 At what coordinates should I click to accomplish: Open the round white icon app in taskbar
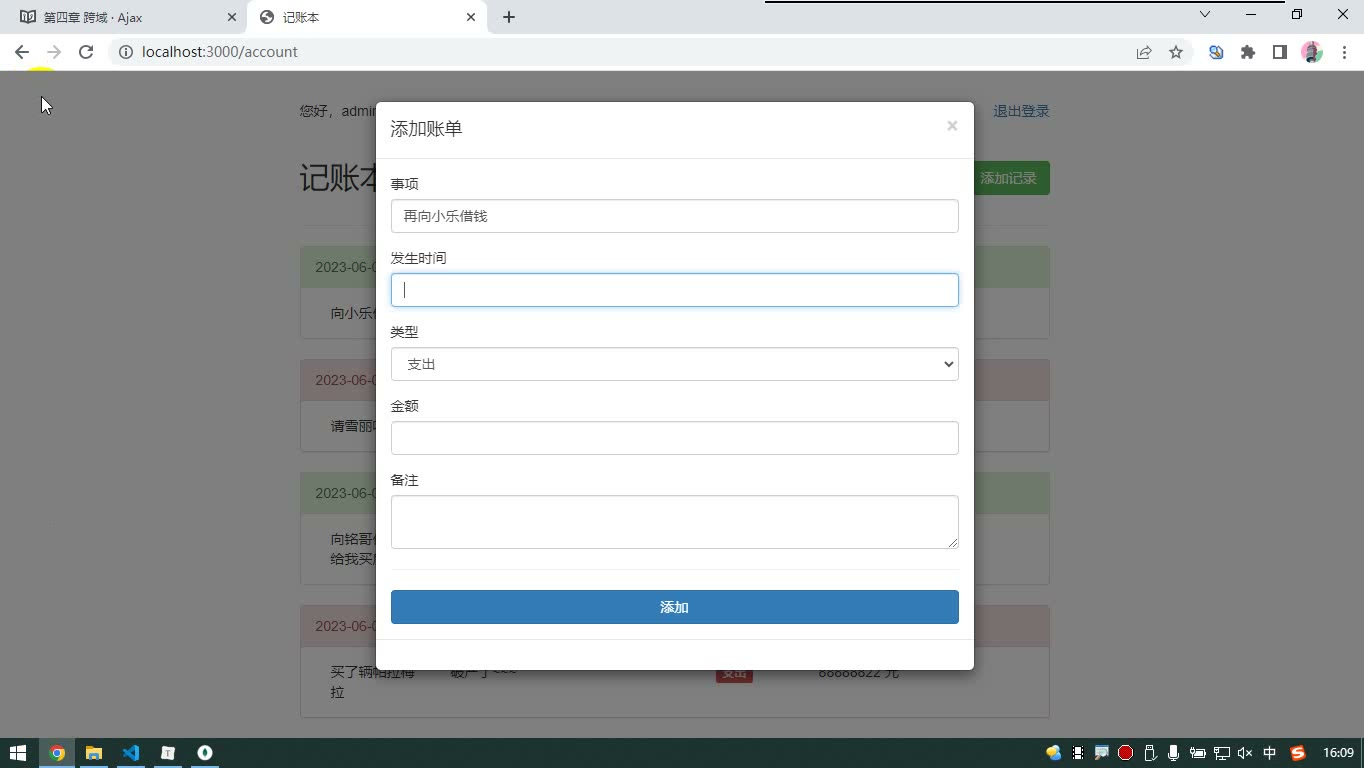pyautogui.click(x=205, y=753)
